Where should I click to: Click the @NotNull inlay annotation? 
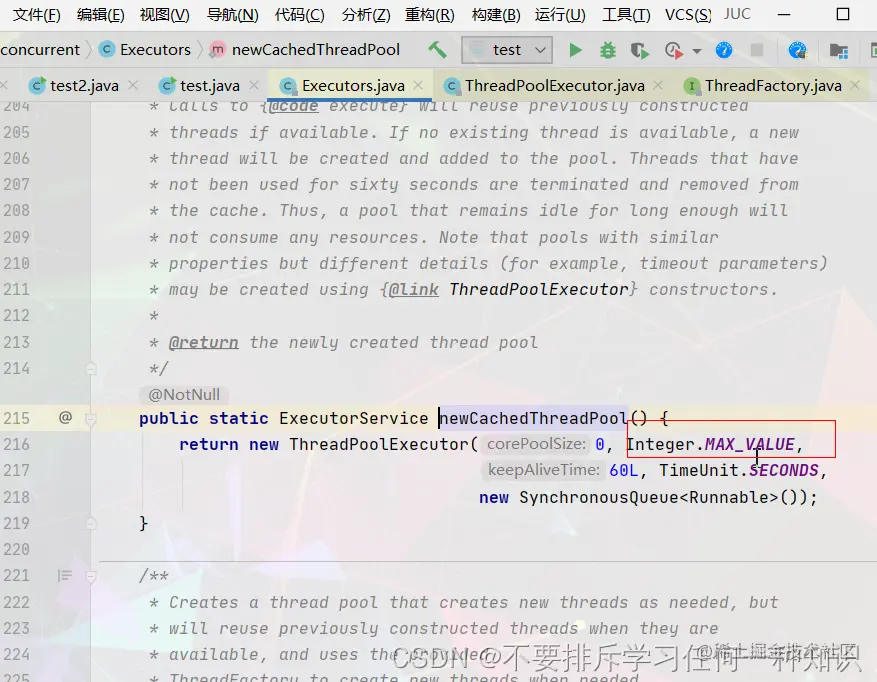click(183, 394)
